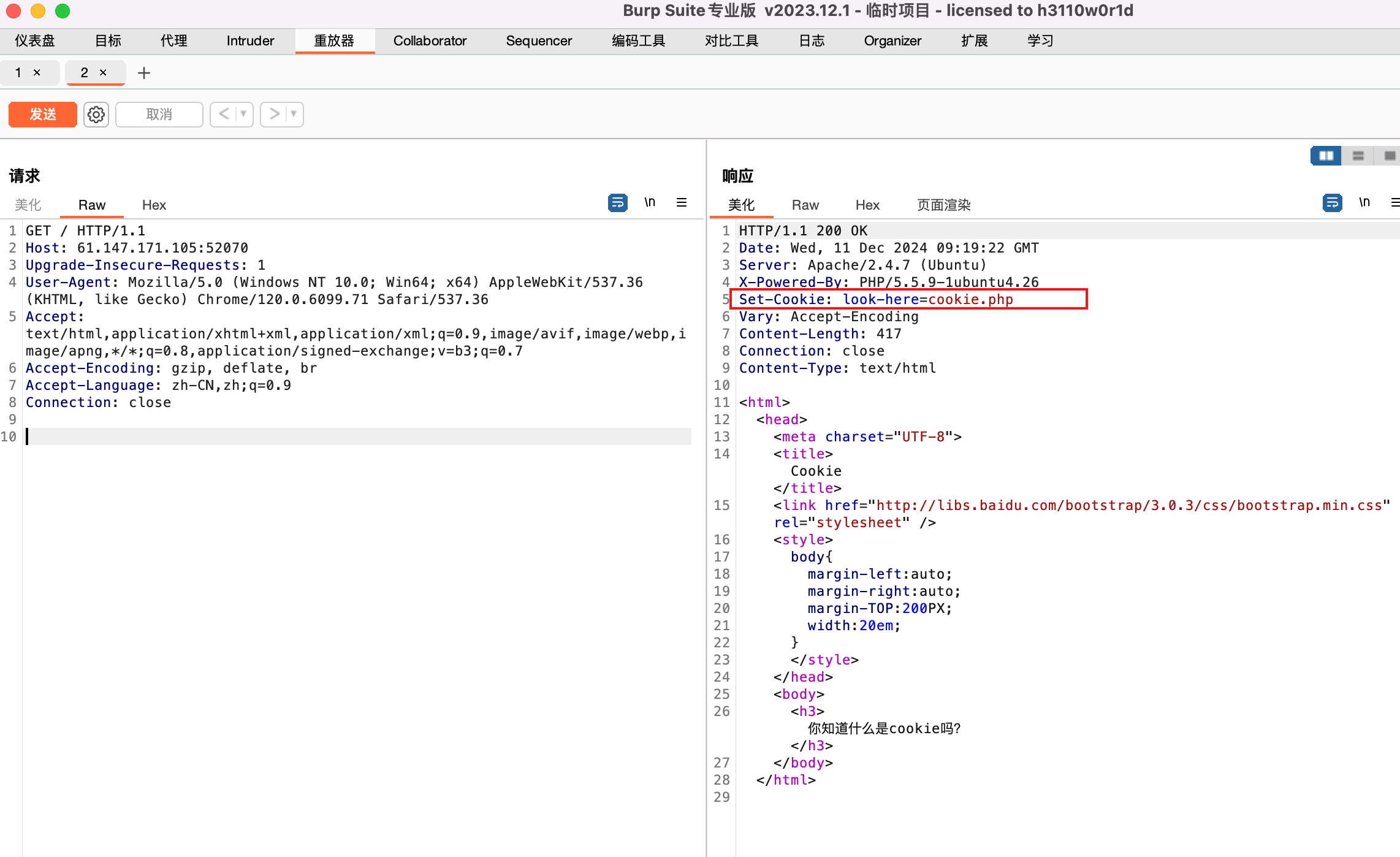Open the Repeater request settings gear
Screen dimensions: 1400x857
pos(96,114)
